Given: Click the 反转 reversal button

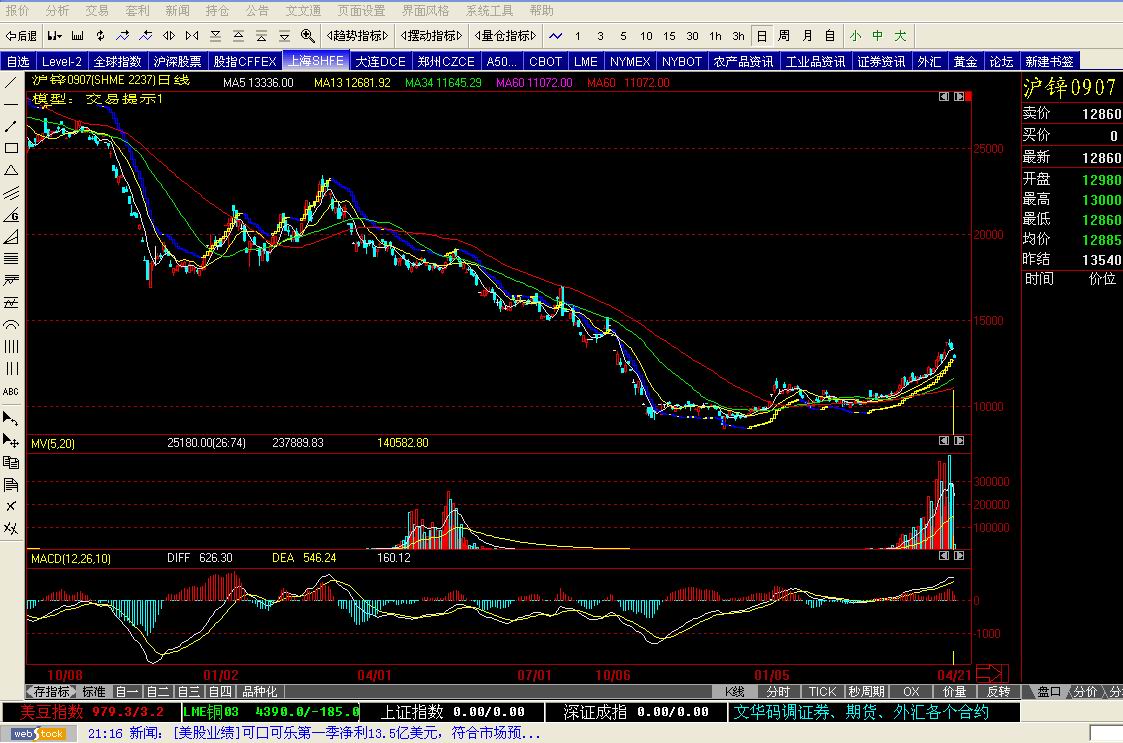Looking at the screenshot, I should (998, 691).
